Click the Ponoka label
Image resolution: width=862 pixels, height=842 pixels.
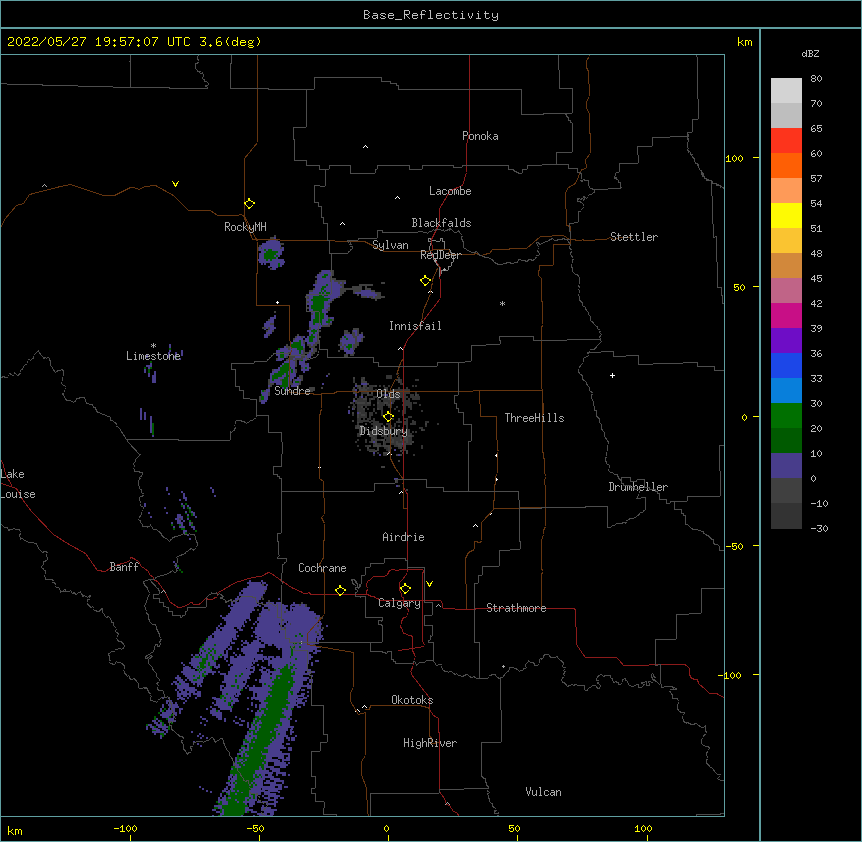(x=480, y=136)
